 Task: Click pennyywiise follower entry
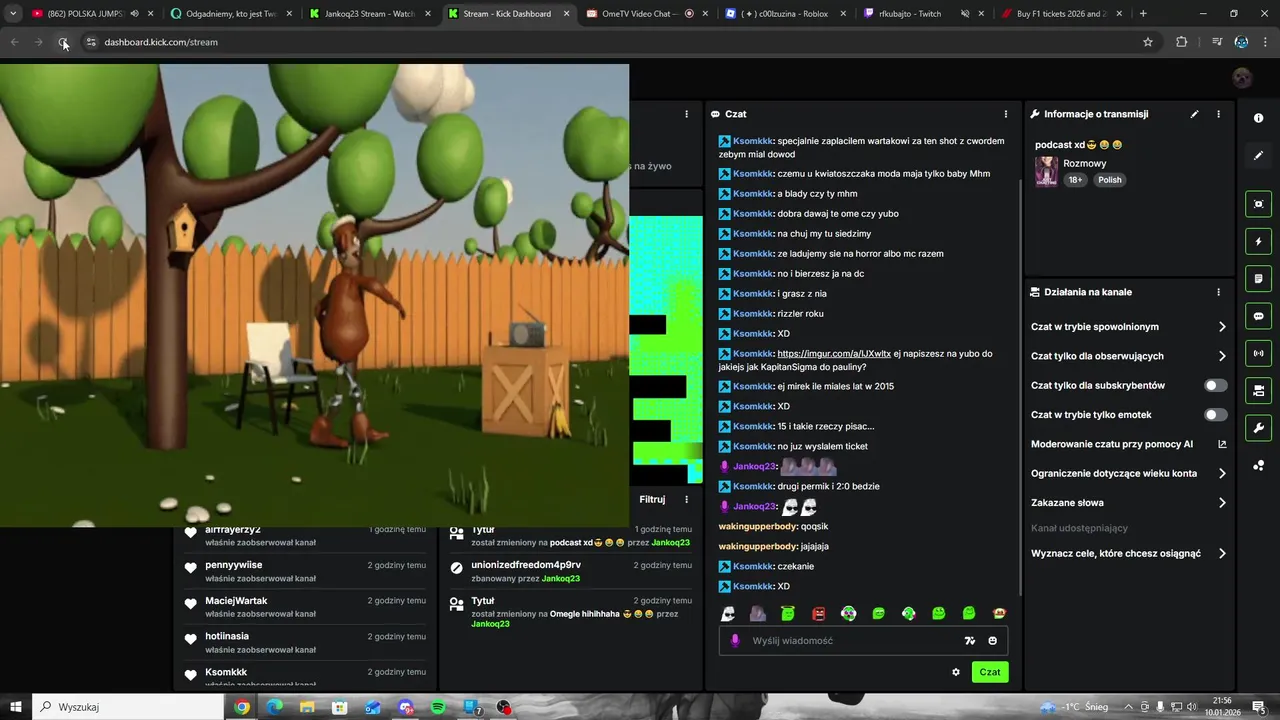pos(305,571)
